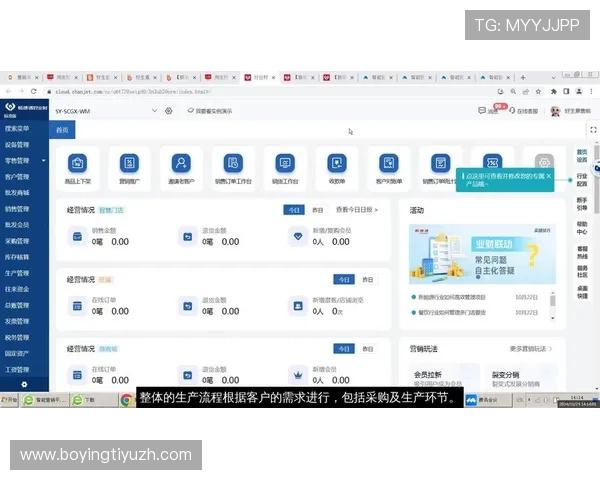Viewport: 600px width, 480px height.
Task: Click the browser extensions puzzle icon
Action: pyautogui.click(x=553, y=91)
